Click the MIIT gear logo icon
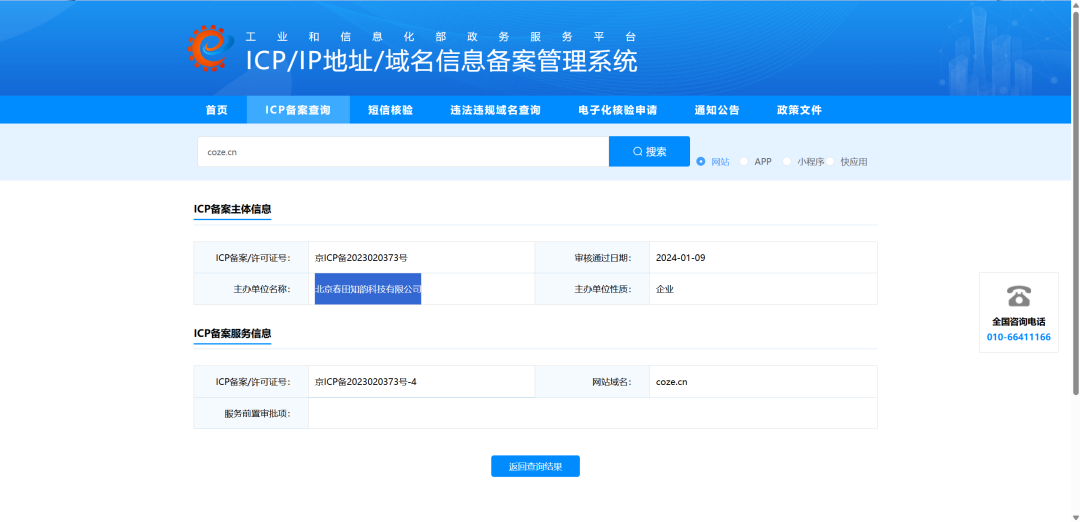 [x=211, y=48]
